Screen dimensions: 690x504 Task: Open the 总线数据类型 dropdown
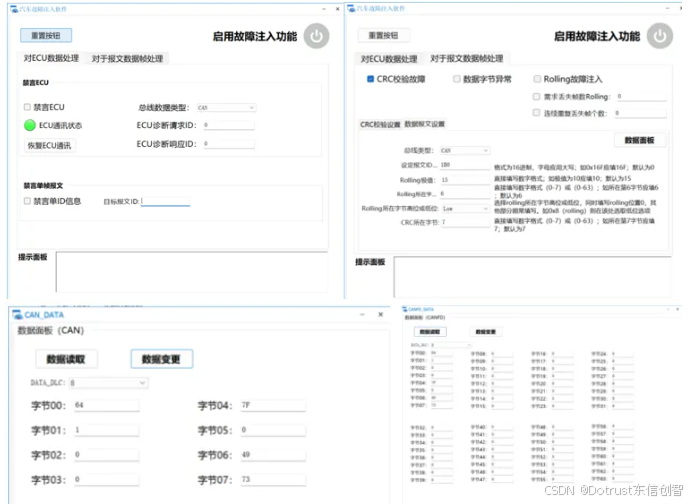(226, 107)
